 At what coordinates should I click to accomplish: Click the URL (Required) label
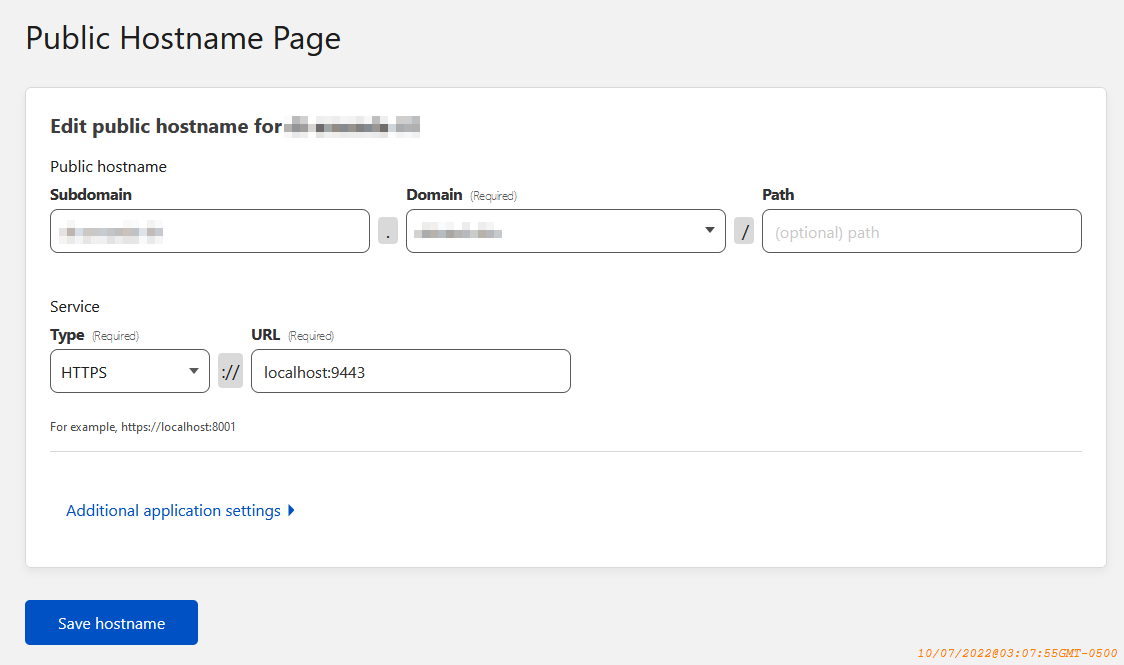pos(292,335)
